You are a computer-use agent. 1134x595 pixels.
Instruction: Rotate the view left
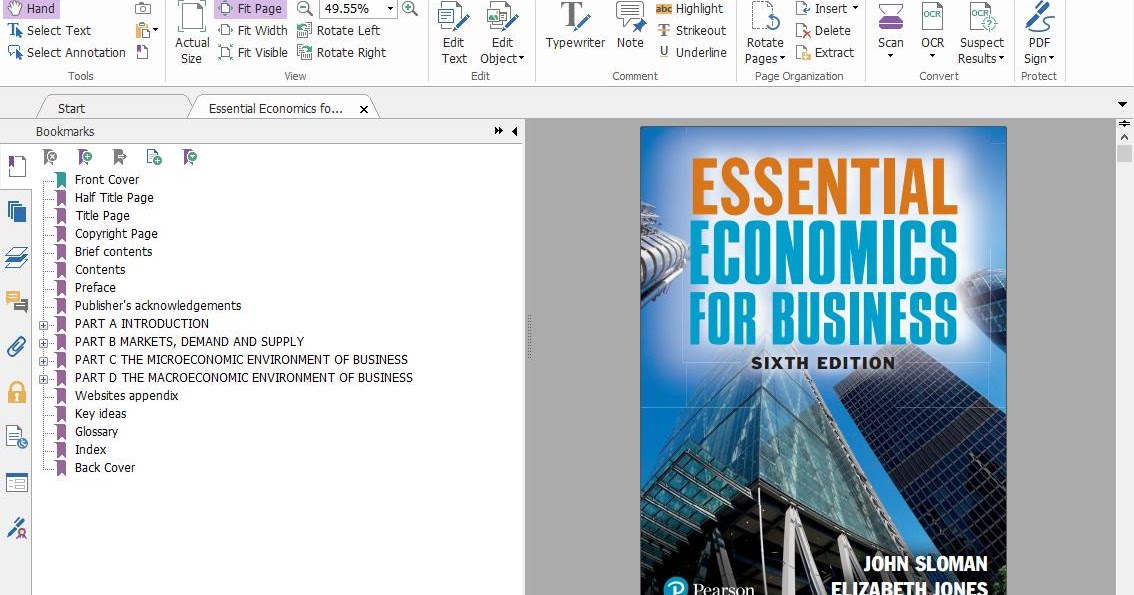click(x=338, y=30)
